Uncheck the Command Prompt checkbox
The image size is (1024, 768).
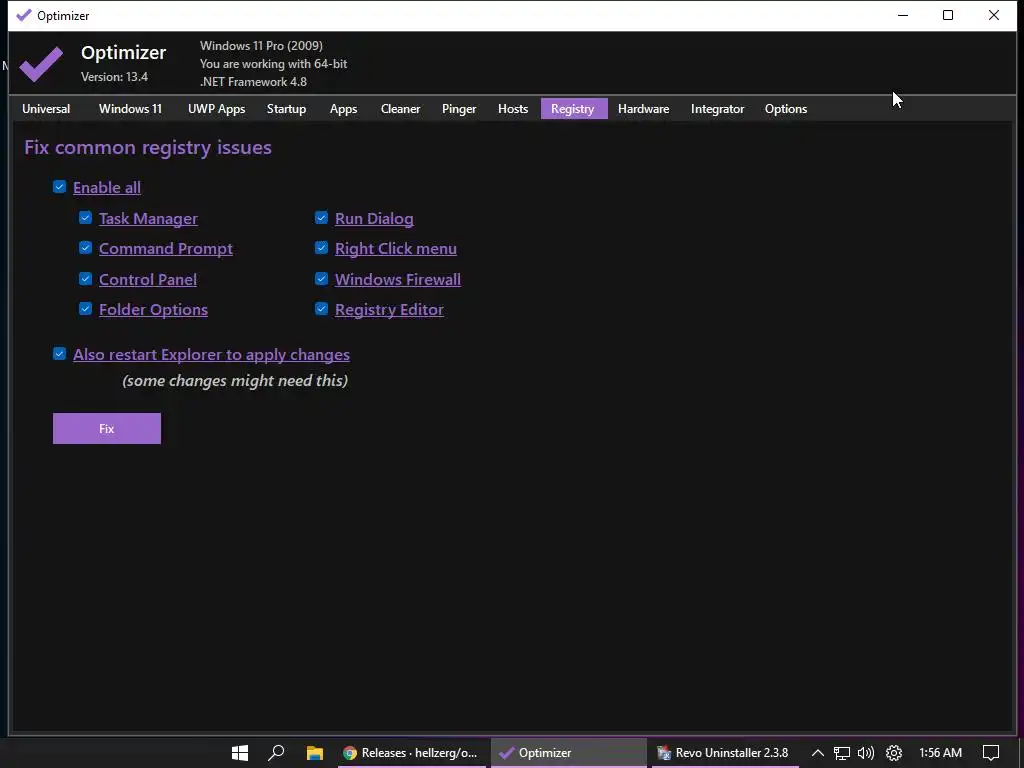click(86, 248)
